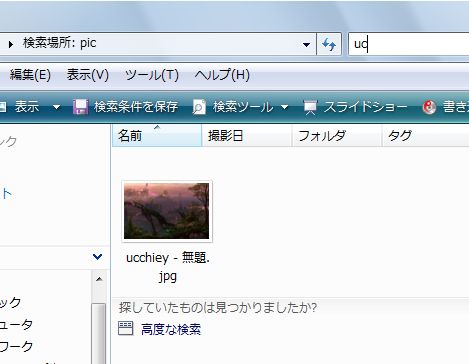Sort by the フォルダ column header
Viewport: 469px width, 364px height.
click(x=337, y=135)
